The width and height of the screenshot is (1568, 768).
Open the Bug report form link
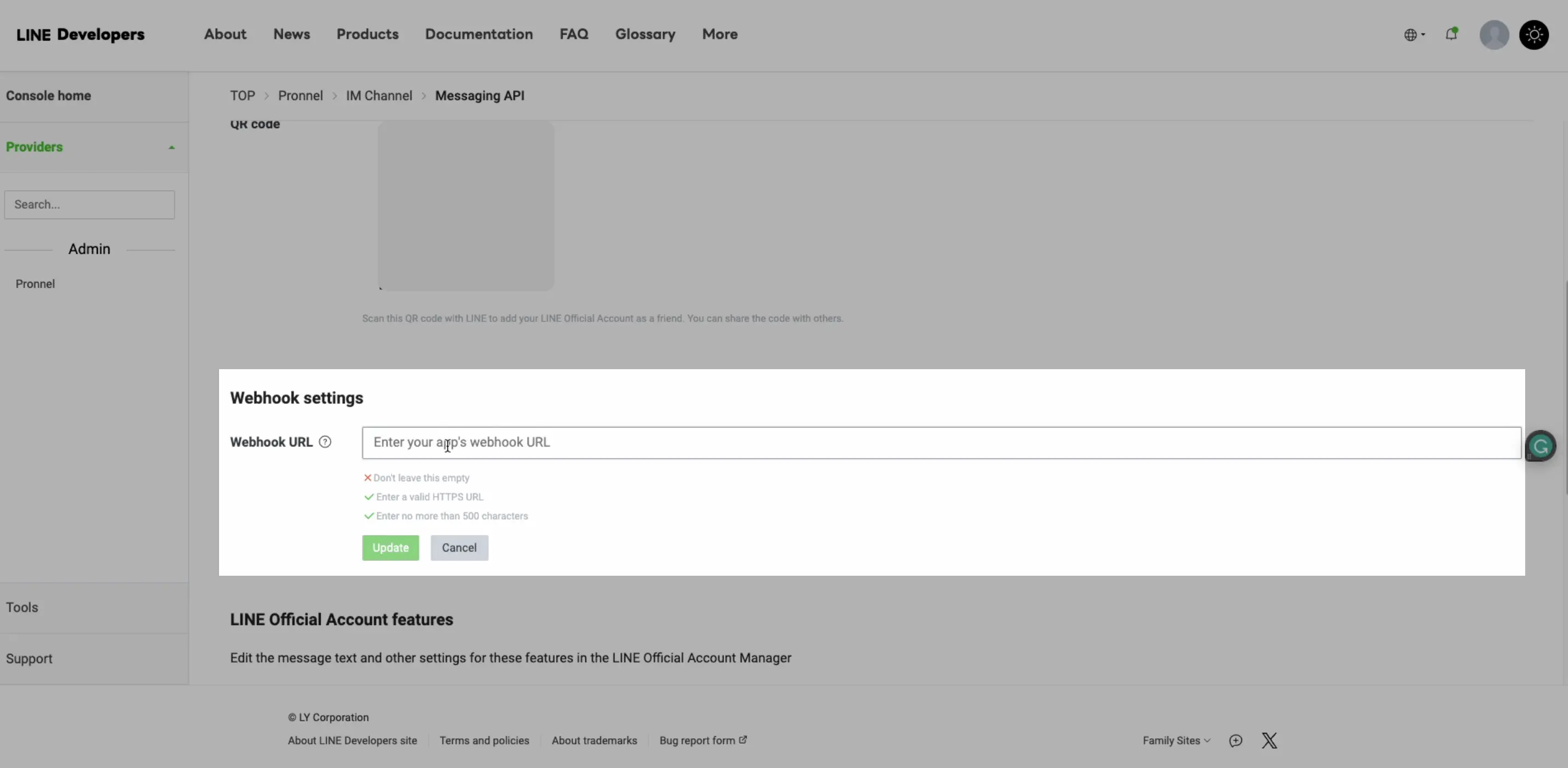pyautogui.click(x=703, y=741)
